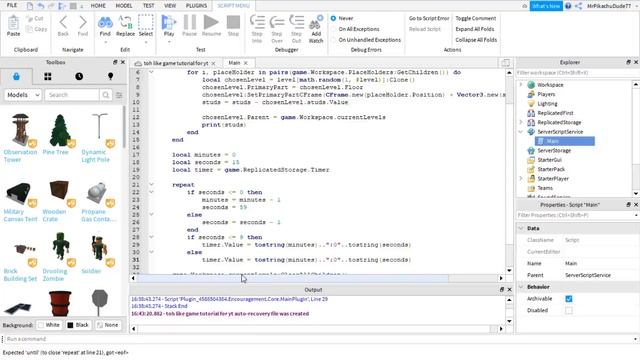640x360 pixels.
Task: Open the Toolbox filter options icon
Action: [x=119, y=95]
